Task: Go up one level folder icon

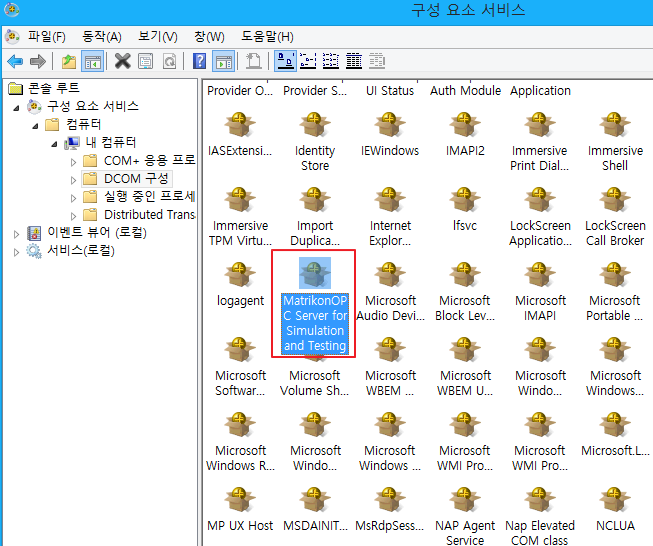Action: [69, 62]
